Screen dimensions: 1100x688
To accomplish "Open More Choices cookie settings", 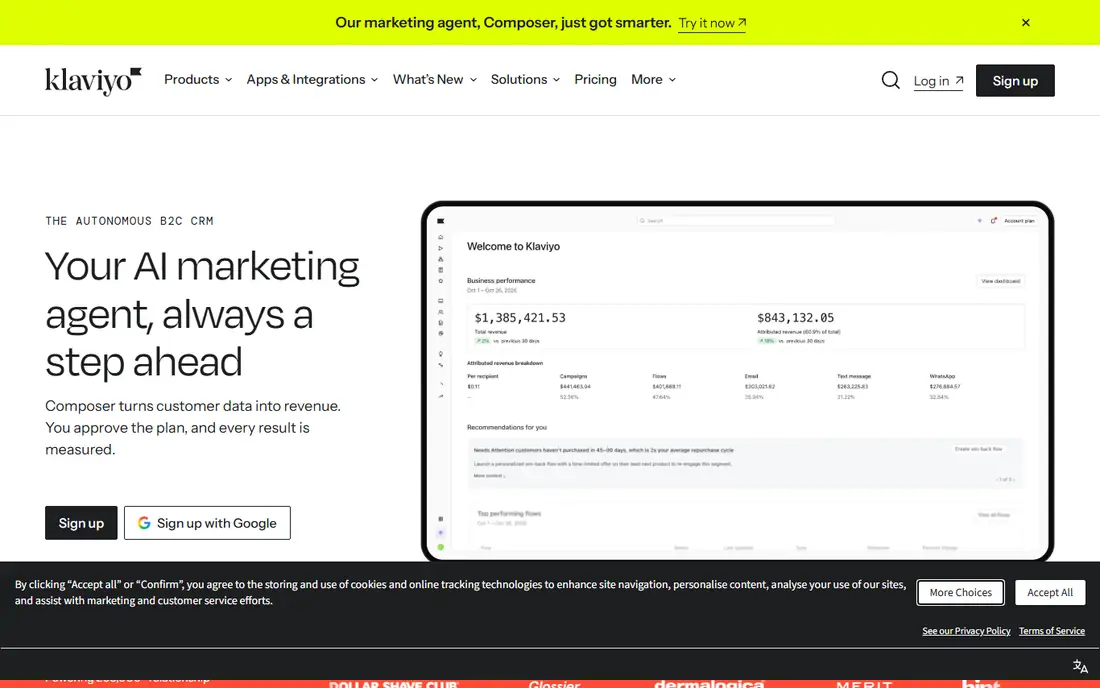I will 960,593.
